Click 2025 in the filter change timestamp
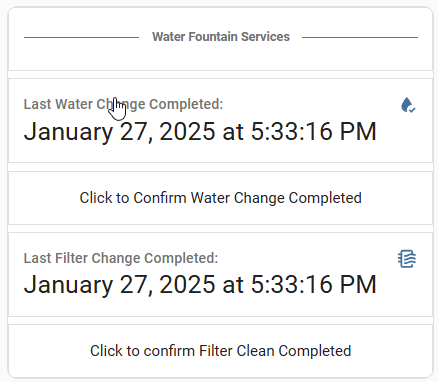This screenshot has width=438, height=382. (187, 284)
